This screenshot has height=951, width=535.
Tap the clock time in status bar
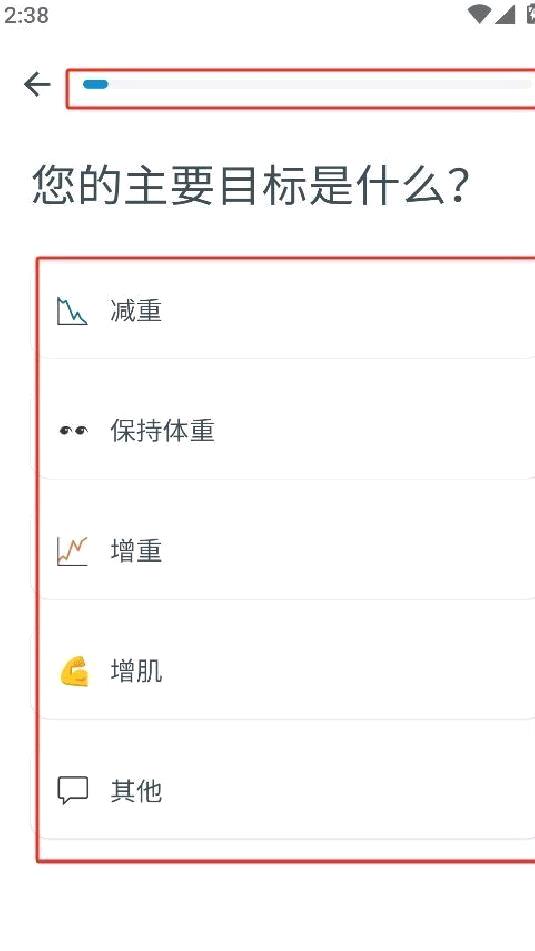25,15
